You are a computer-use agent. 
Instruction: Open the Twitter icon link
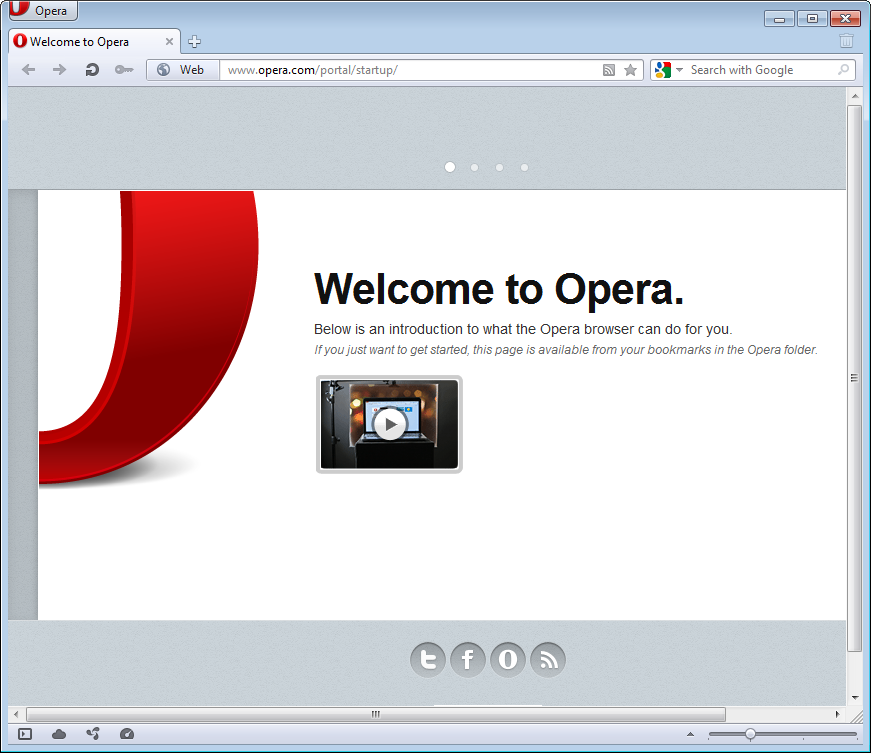click(428, 660)
